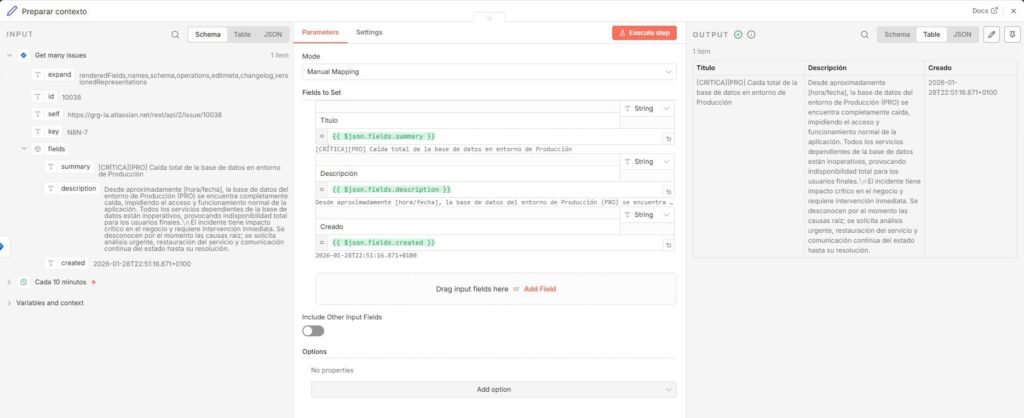Click the Add Field link
The image size is (1024, 418).
coord(540,289)
